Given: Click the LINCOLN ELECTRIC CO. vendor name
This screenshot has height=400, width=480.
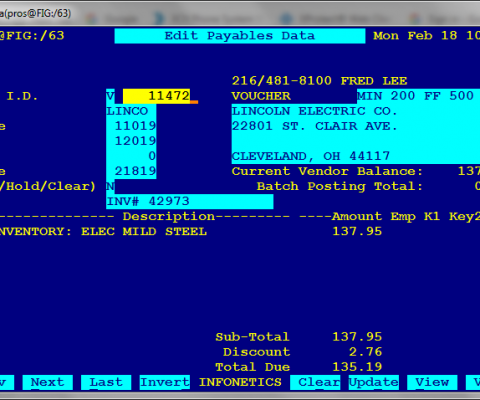Looking at the screenshot, I should click(315, 111).
